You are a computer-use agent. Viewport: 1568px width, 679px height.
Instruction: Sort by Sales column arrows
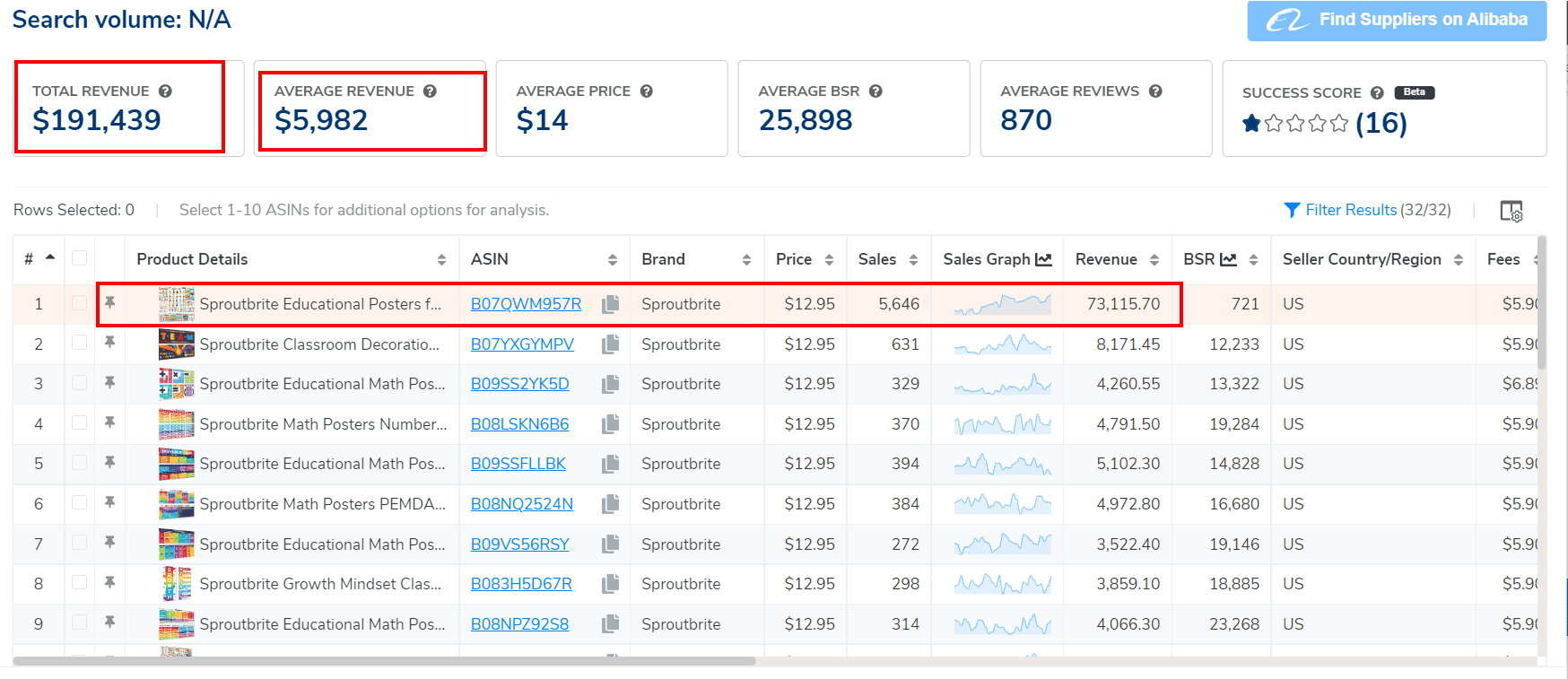coord(913,260)
